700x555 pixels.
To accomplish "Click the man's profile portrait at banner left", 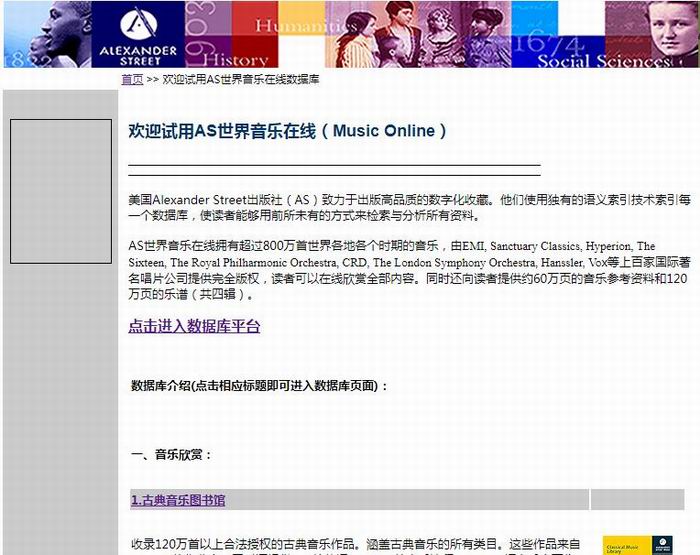I will tap(55, 34).
